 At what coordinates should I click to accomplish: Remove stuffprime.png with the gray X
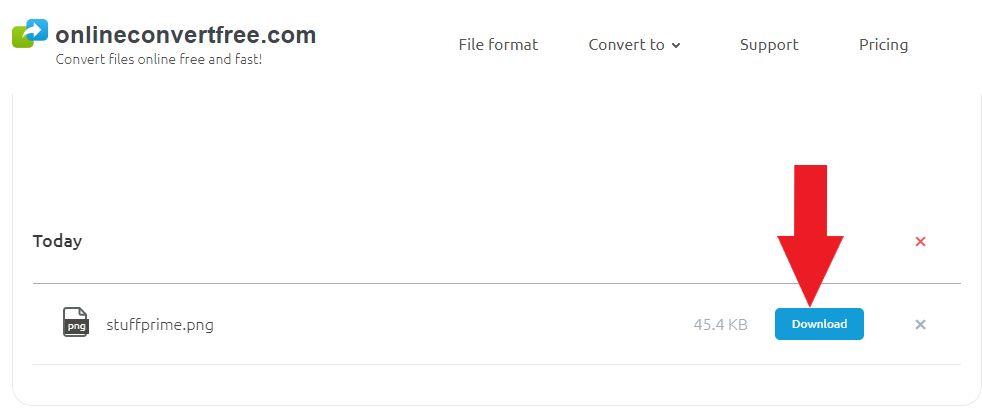(920, 324)
